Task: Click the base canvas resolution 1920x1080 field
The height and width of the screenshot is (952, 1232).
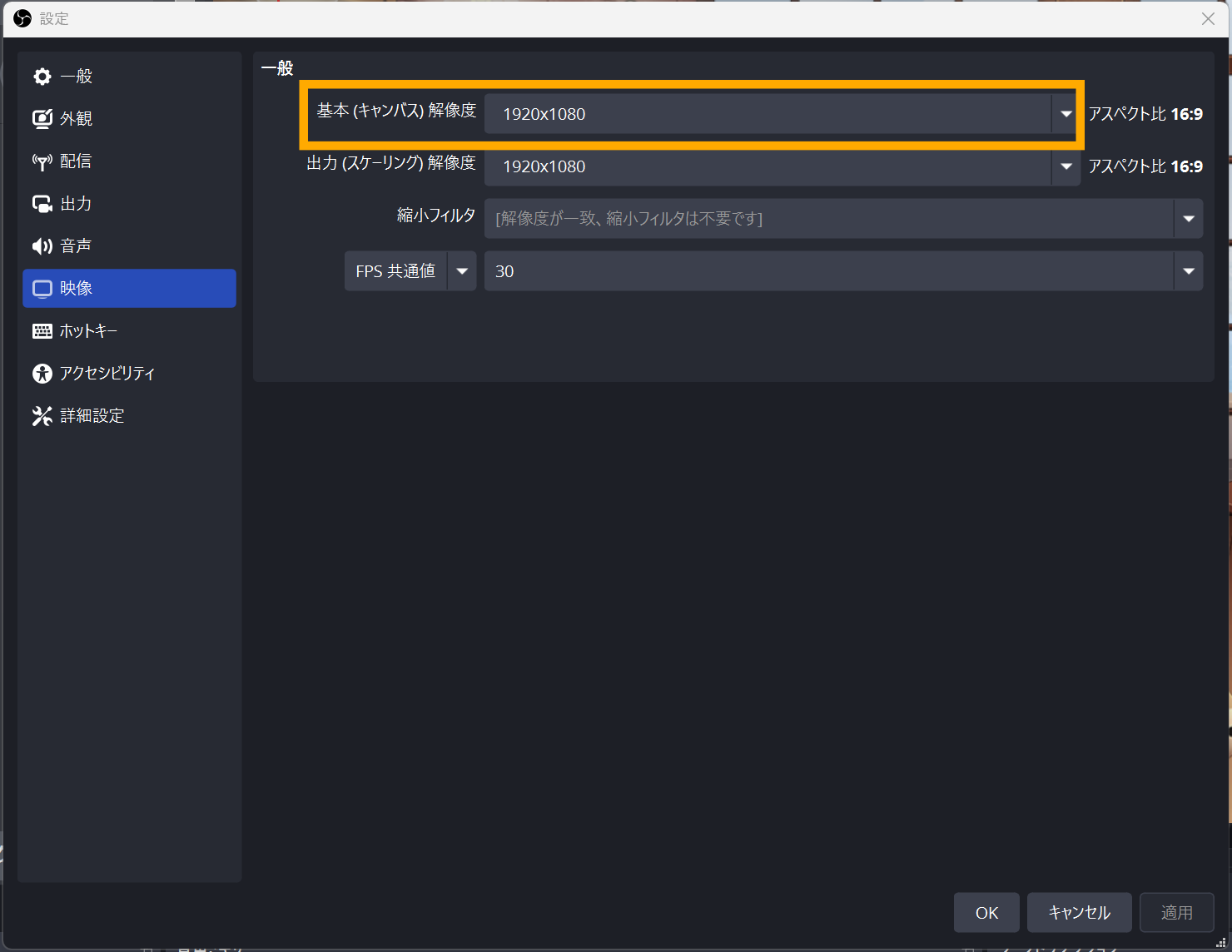Action: point(766,114)
